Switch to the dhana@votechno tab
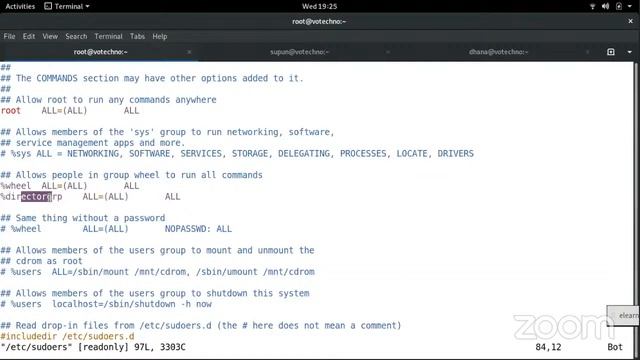Viewport: 640px width, 360px height. (x=498, y=52)
